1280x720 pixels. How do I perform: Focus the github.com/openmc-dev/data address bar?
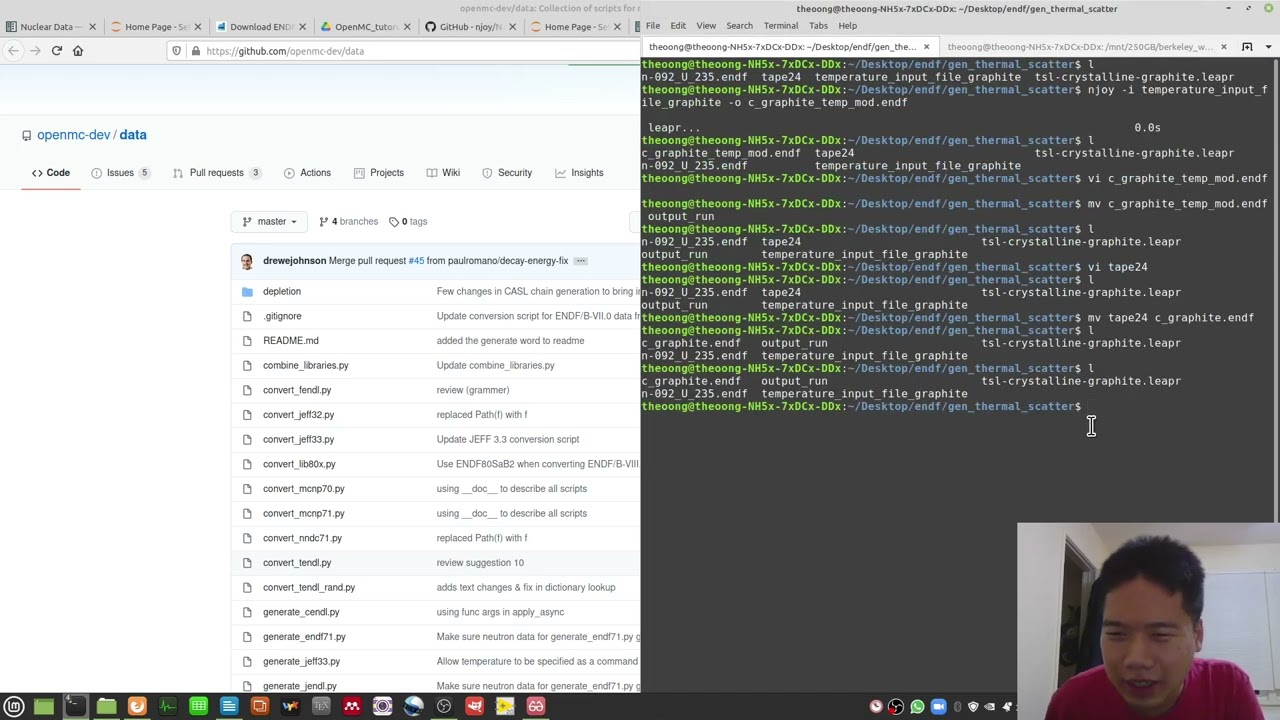click(x=400, y=51)
